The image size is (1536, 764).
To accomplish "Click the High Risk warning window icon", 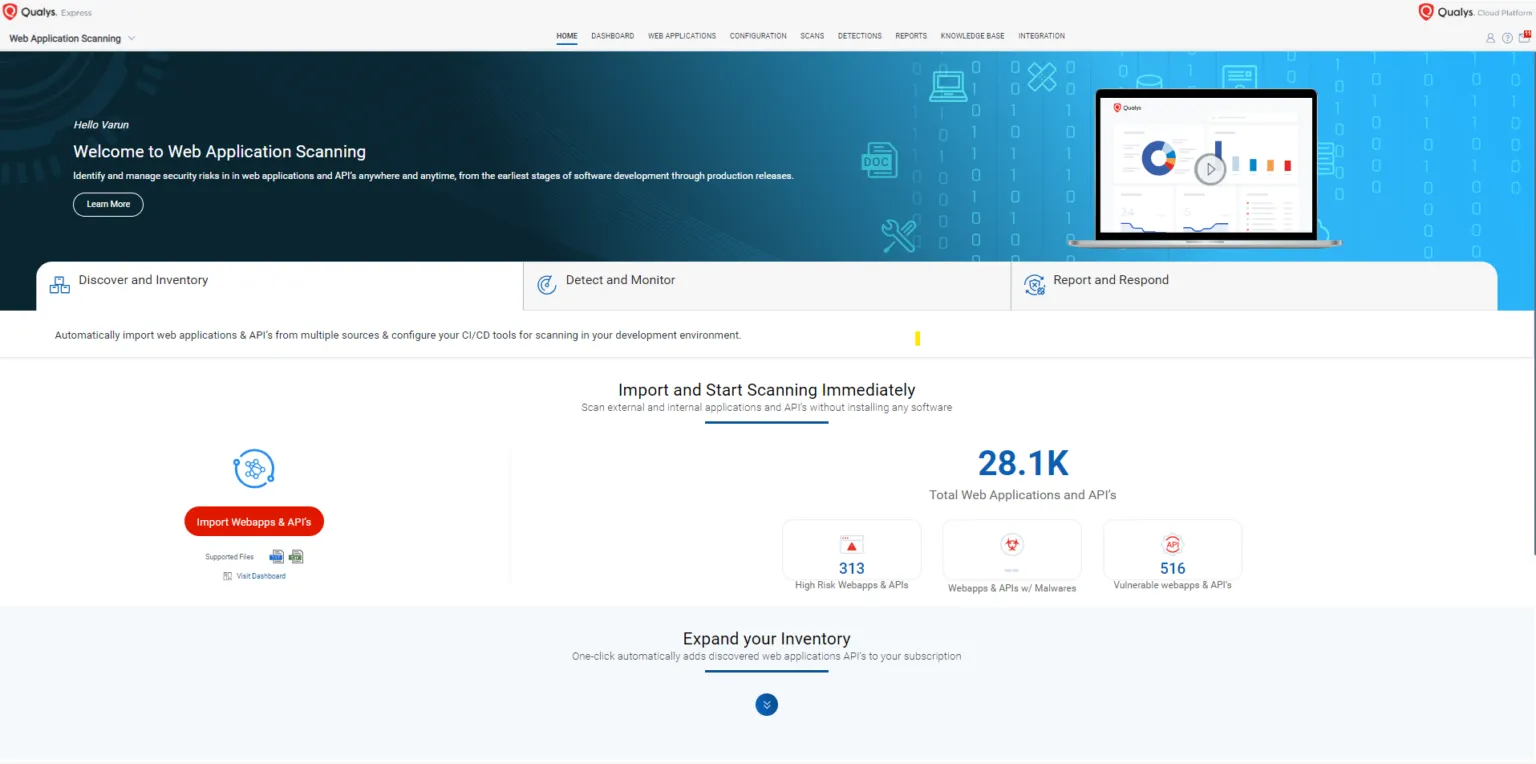I will tap(851, 544).
